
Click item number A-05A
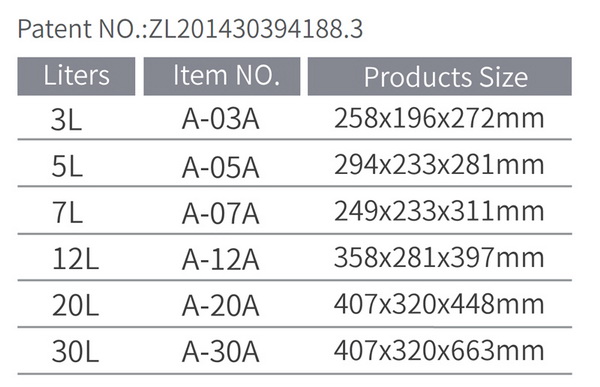pos(221,168)
